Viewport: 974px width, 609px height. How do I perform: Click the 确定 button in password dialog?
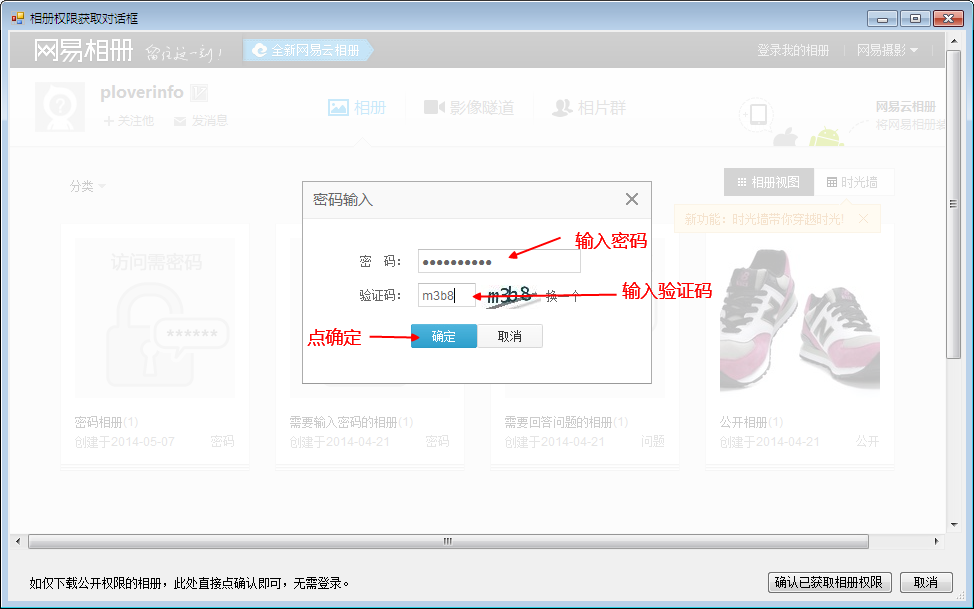tap(444, 336)
